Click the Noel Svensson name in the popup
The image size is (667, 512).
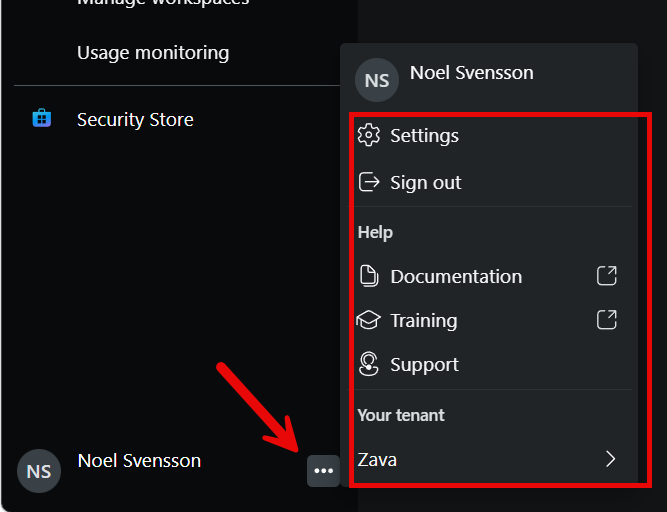[x=471, y=73]
